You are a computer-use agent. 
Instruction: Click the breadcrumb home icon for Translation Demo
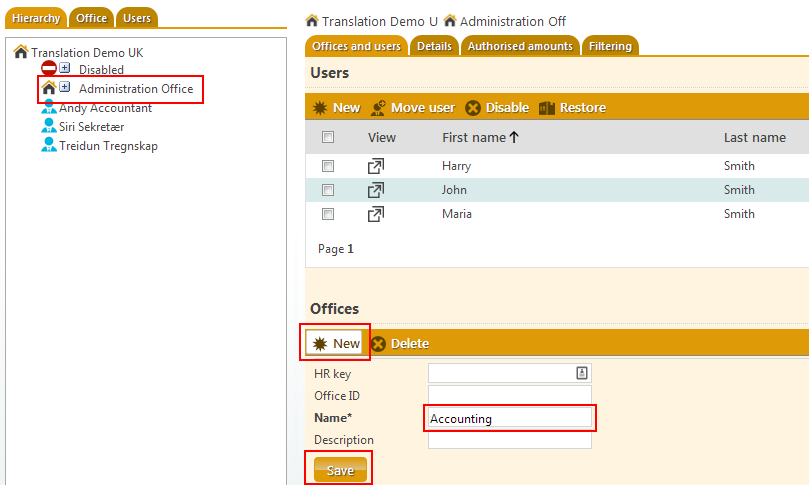tap(312, 21)
